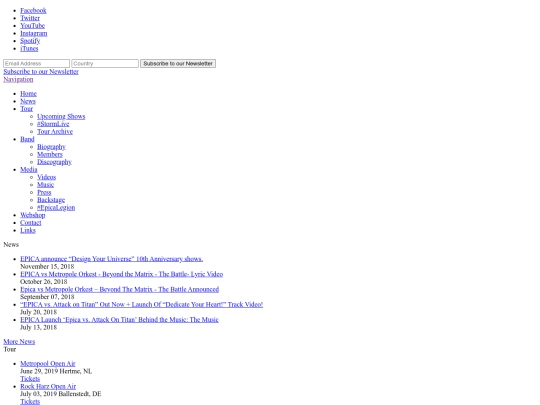Visit the Webshop link
This screenshot has width=540, height=405.
(x=33, y=215)
